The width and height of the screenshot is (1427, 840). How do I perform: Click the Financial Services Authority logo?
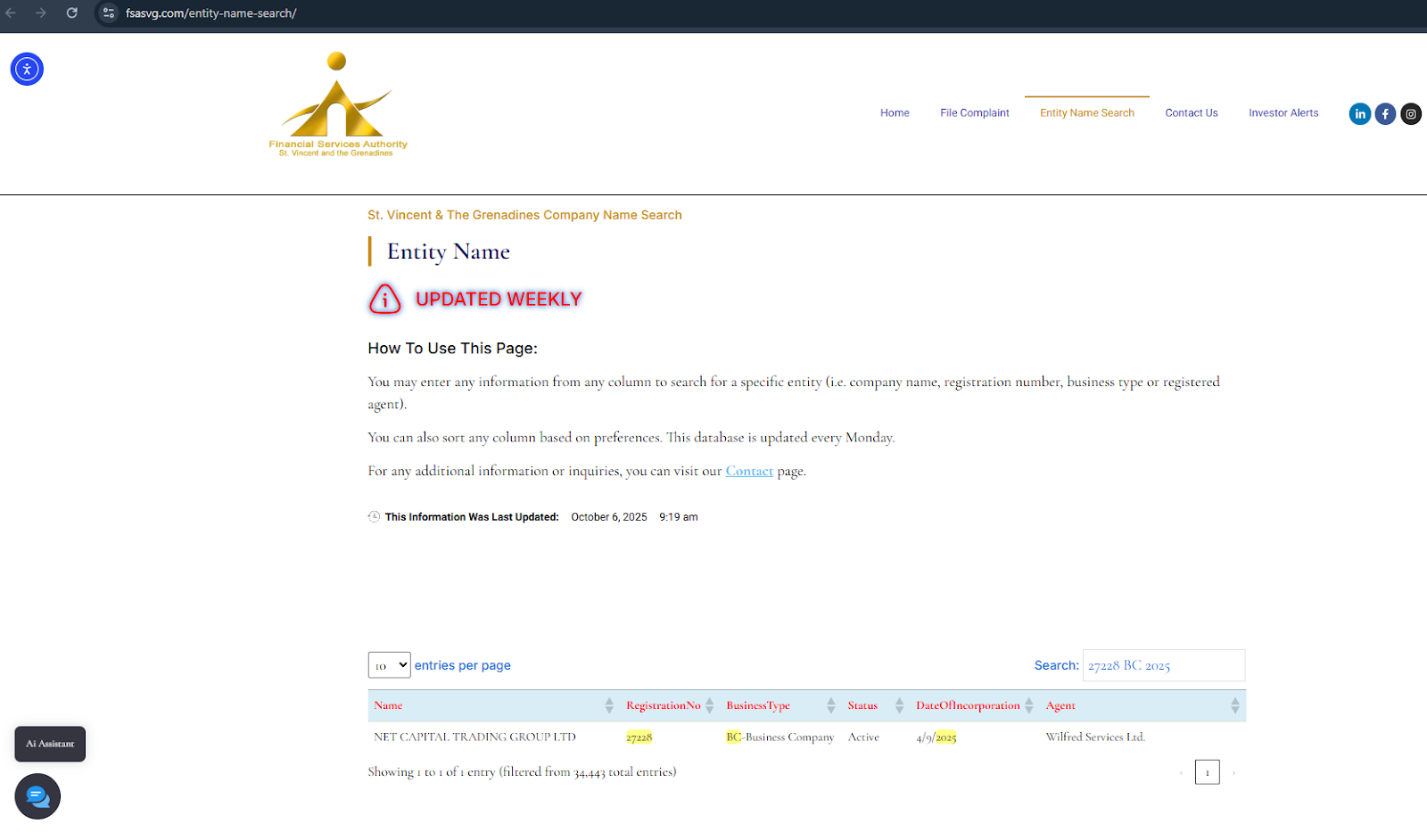pos(338,104)
